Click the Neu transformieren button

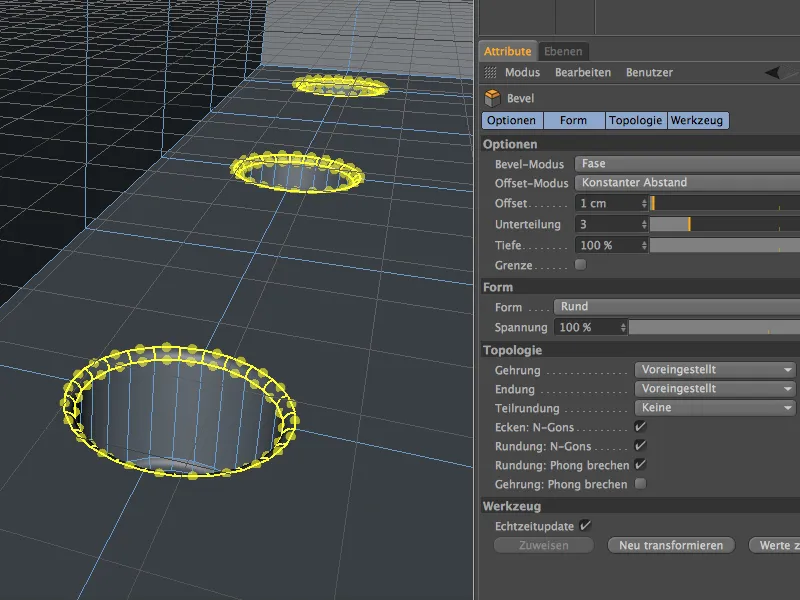tap(671, 545)
